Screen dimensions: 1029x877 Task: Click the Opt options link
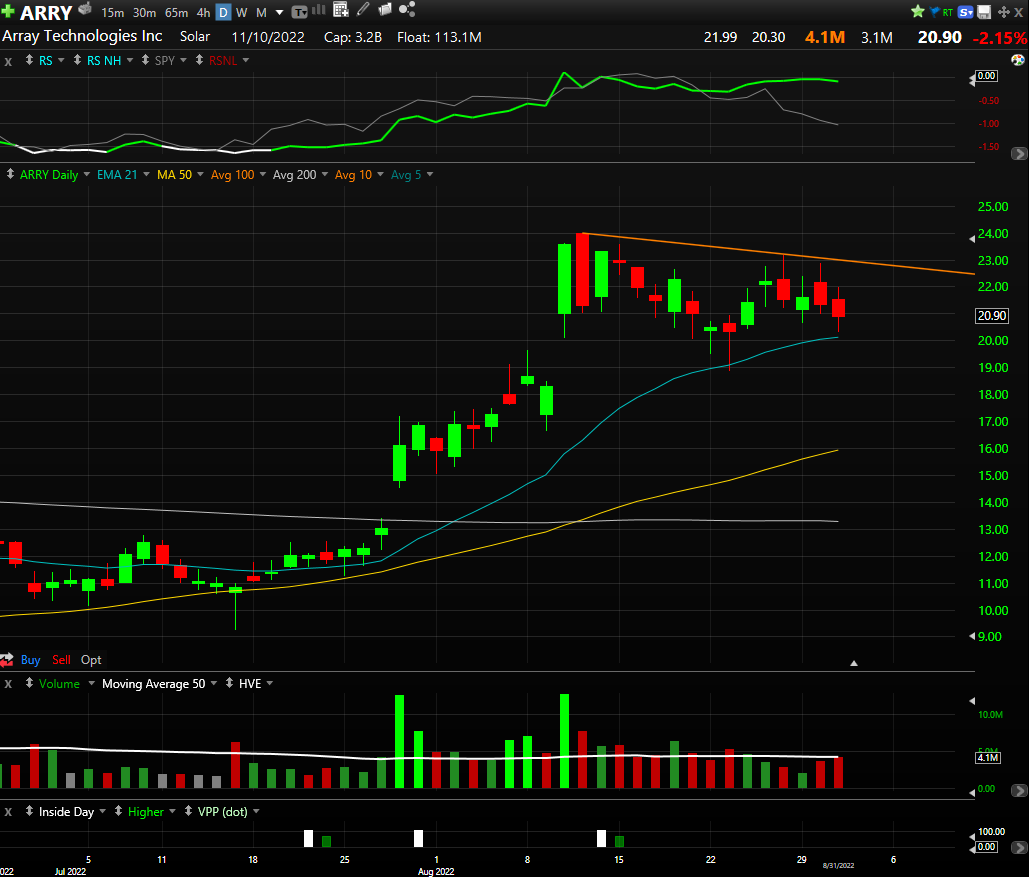91,660
